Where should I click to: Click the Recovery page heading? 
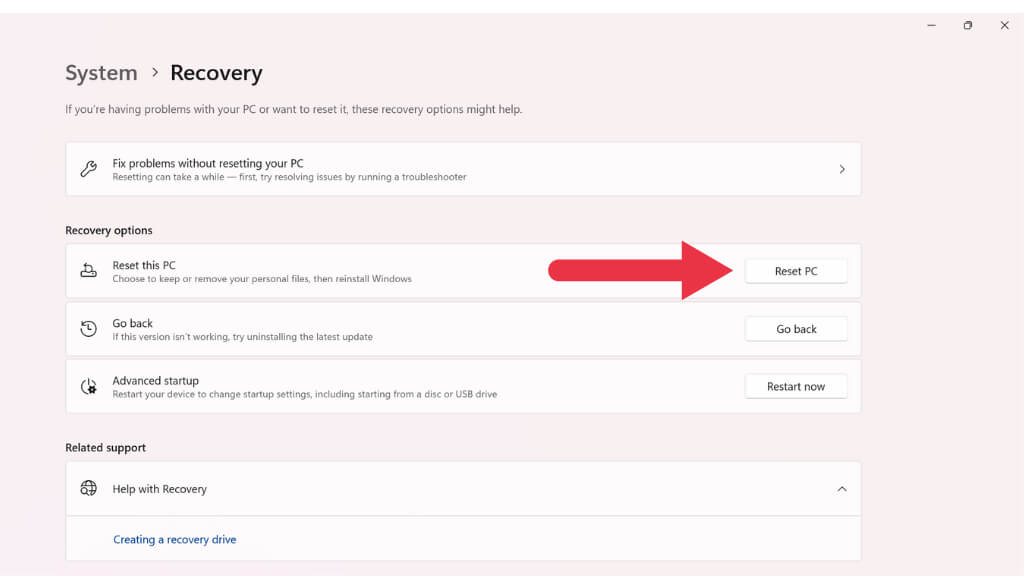click(216, 73)
